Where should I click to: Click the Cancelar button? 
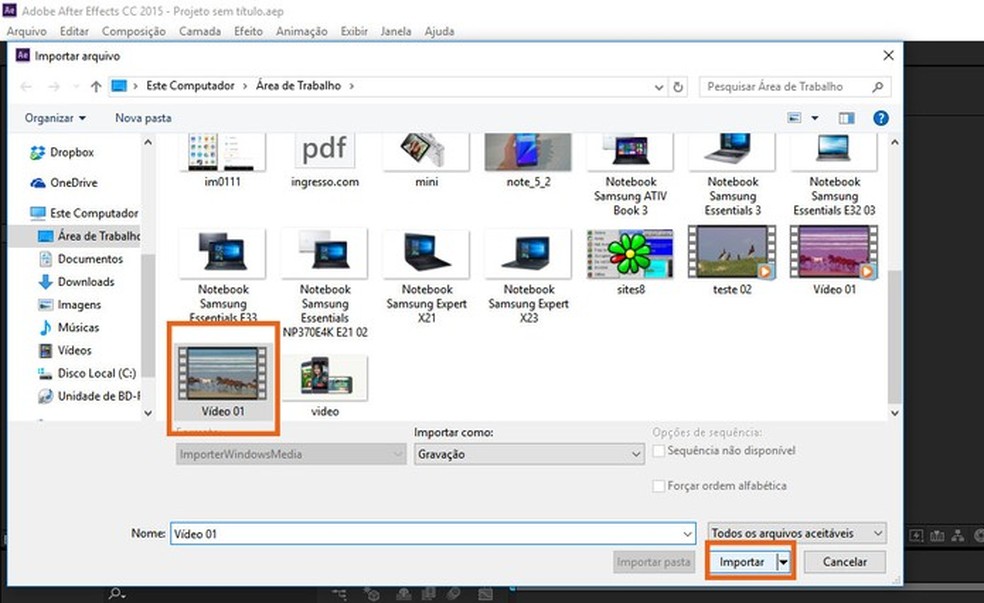tap(844, 562)
